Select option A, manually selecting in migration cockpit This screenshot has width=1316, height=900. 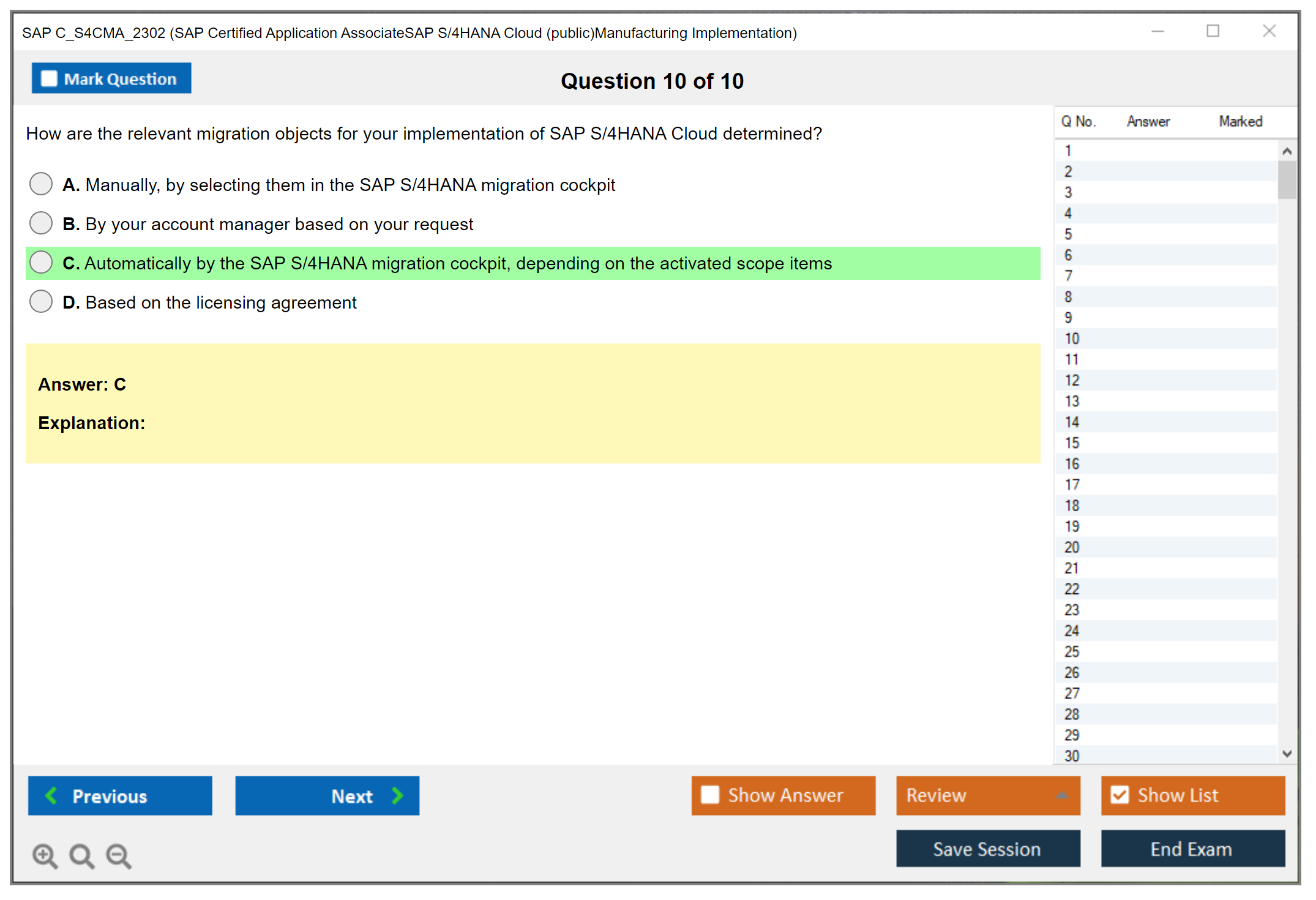pos(41,184)
